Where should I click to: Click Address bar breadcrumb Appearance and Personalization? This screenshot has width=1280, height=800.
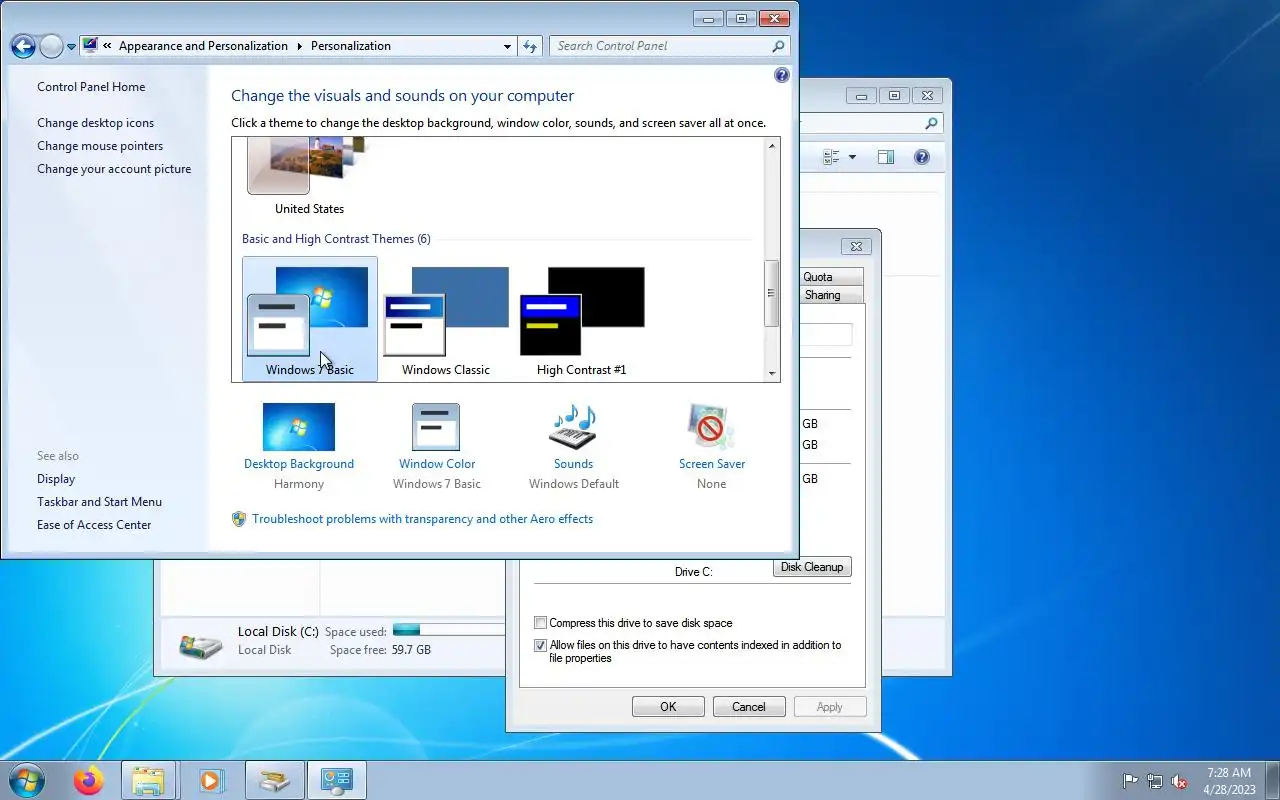coord(203,46)
